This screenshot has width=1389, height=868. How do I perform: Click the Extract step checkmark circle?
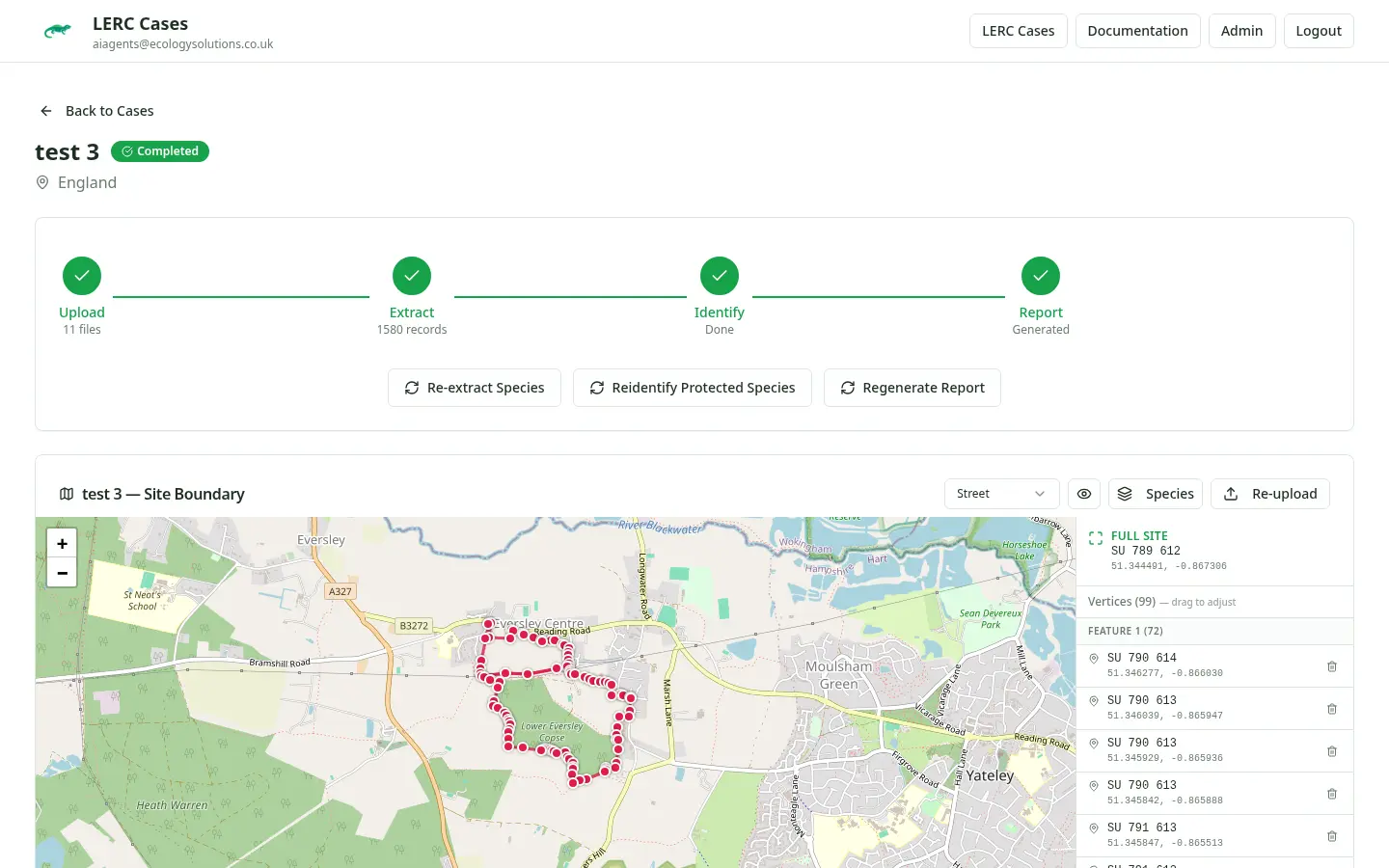(x=412, y=276)
